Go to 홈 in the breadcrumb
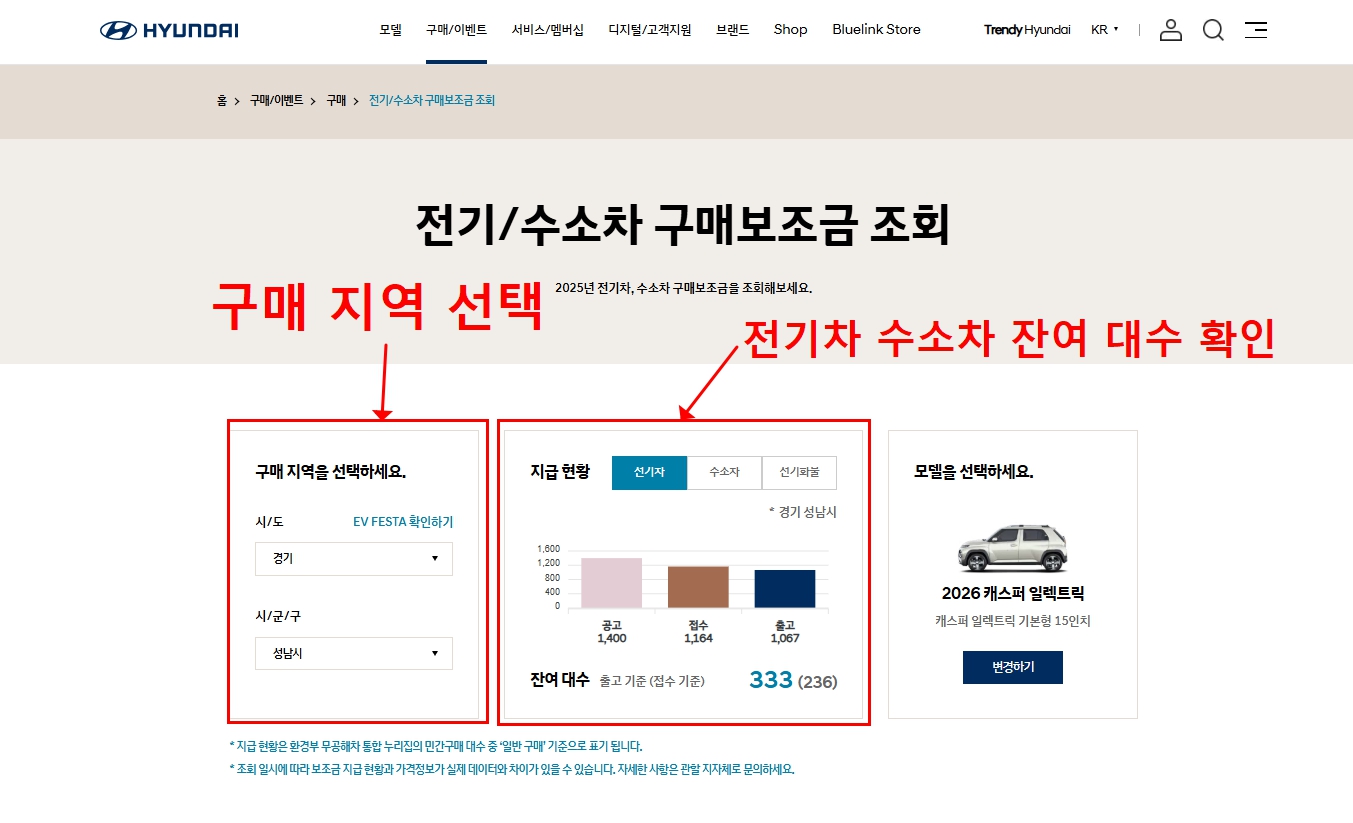Screen dimensions: 1353x823 tap(222, 101)
